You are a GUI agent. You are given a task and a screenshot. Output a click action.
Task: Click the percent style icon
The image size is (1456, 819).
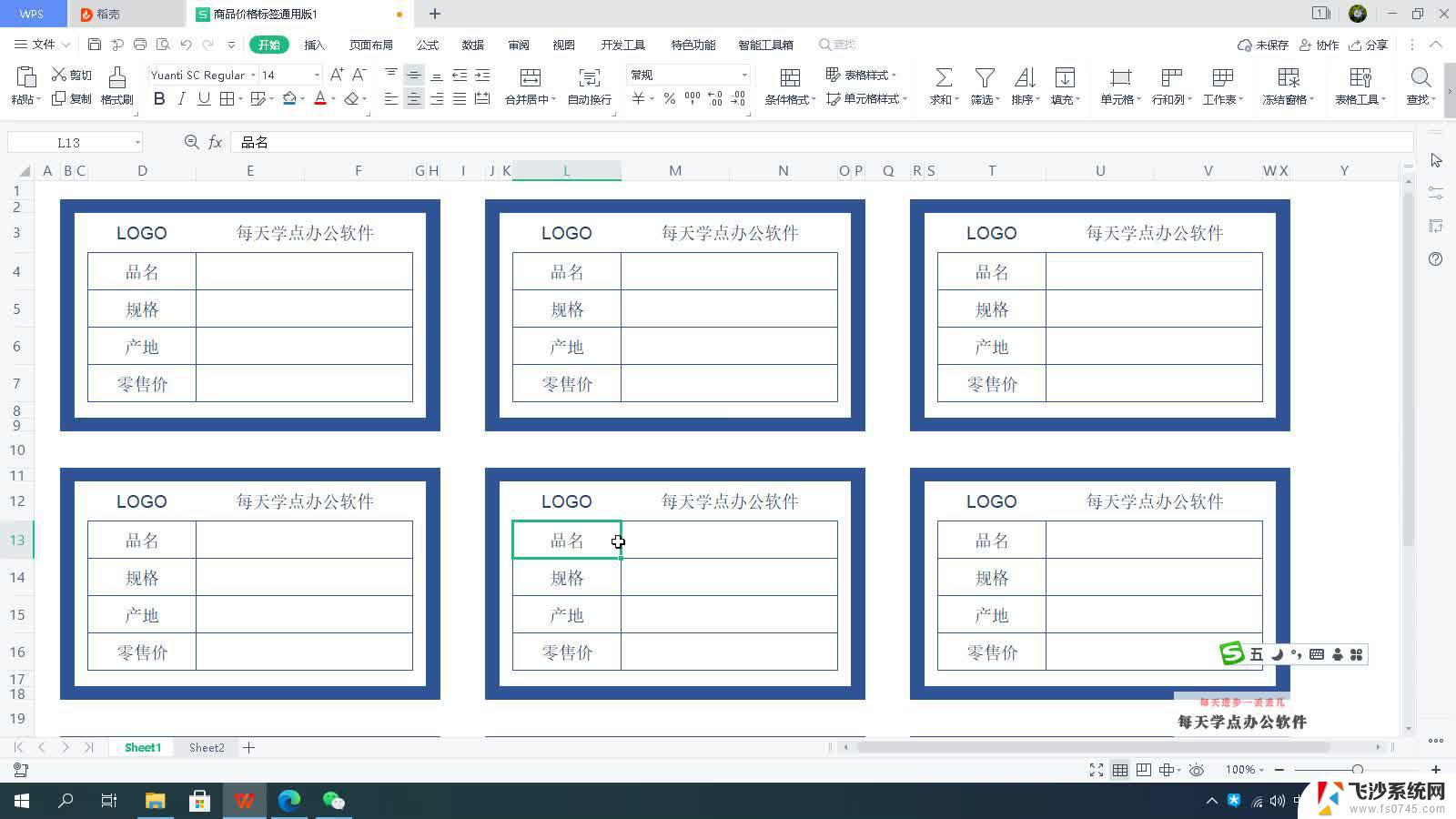click(x=670, y=98)
